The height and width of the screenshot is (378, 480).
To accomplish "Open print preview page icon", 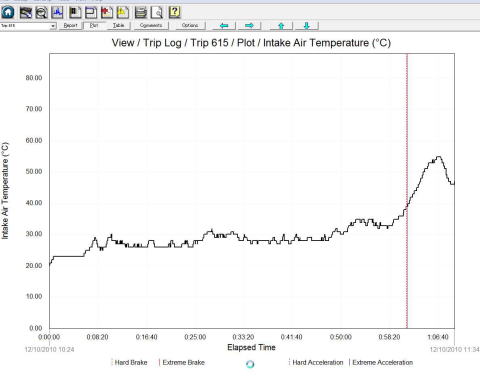I will [157, 13].
